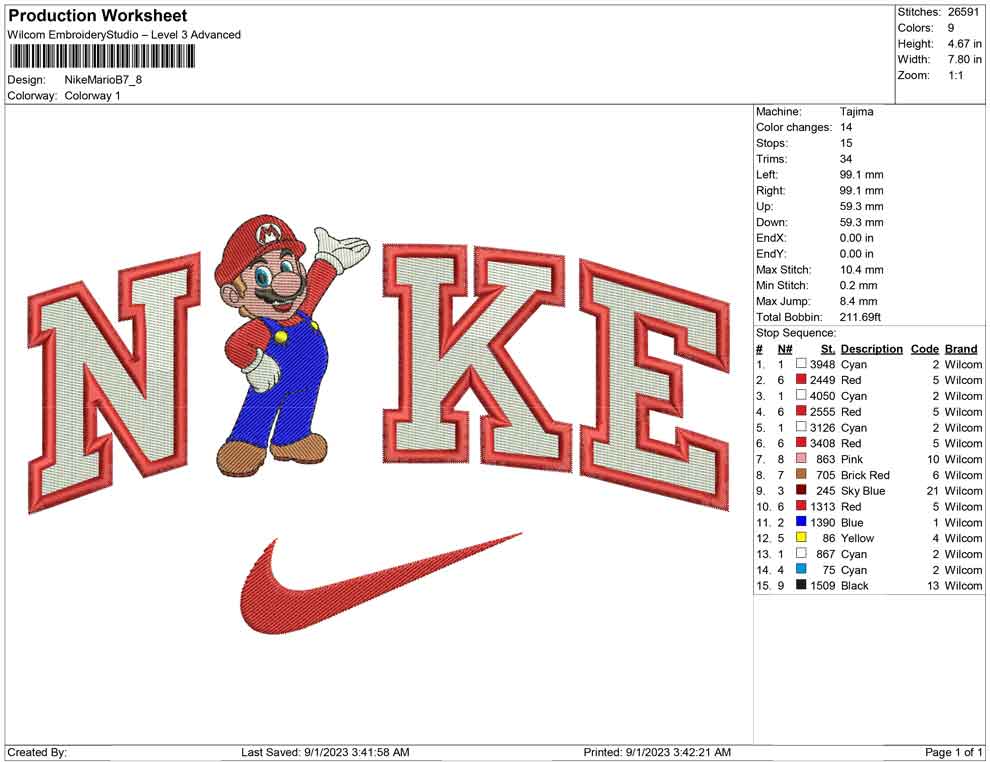Click the Stitches count 26591
The height and width of the screenshot is (762, 990).
(x=963, y=12)
